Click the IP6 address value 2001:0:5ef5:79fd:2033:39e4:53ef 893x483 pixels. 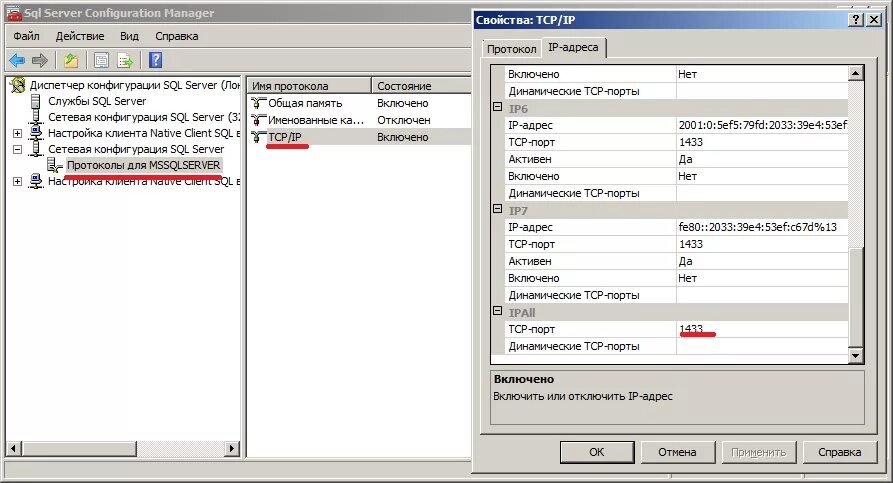[763, 125]
